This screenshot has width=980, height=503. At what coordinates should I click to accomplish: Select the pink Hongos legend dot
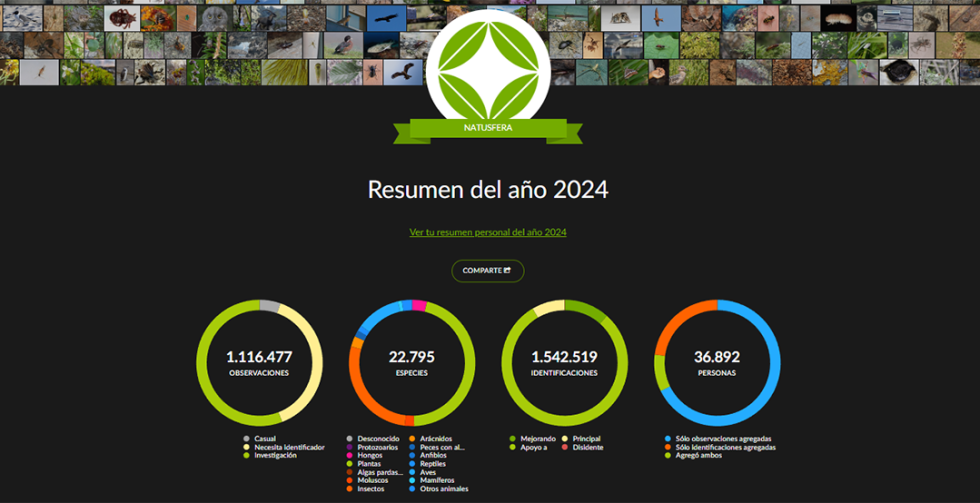pyautogui.click(x=349, y=455)
